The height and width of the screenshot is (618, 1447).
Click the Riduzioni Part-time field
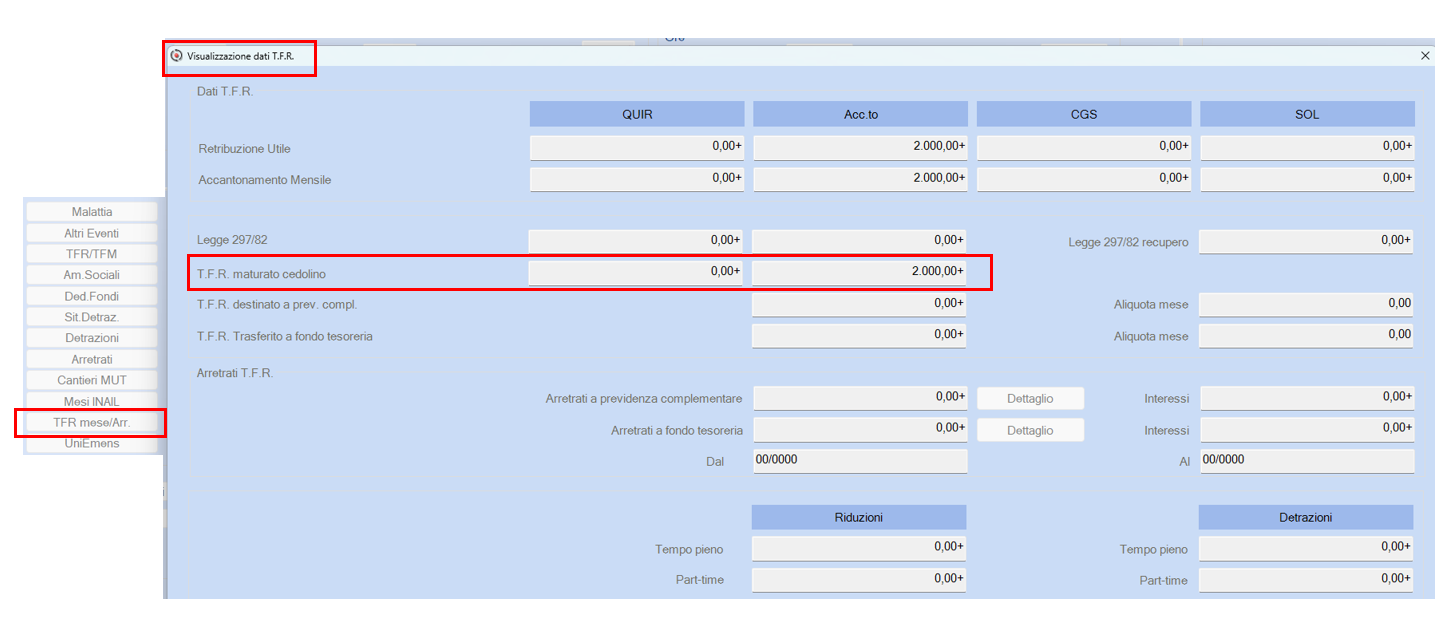(860, 579)
